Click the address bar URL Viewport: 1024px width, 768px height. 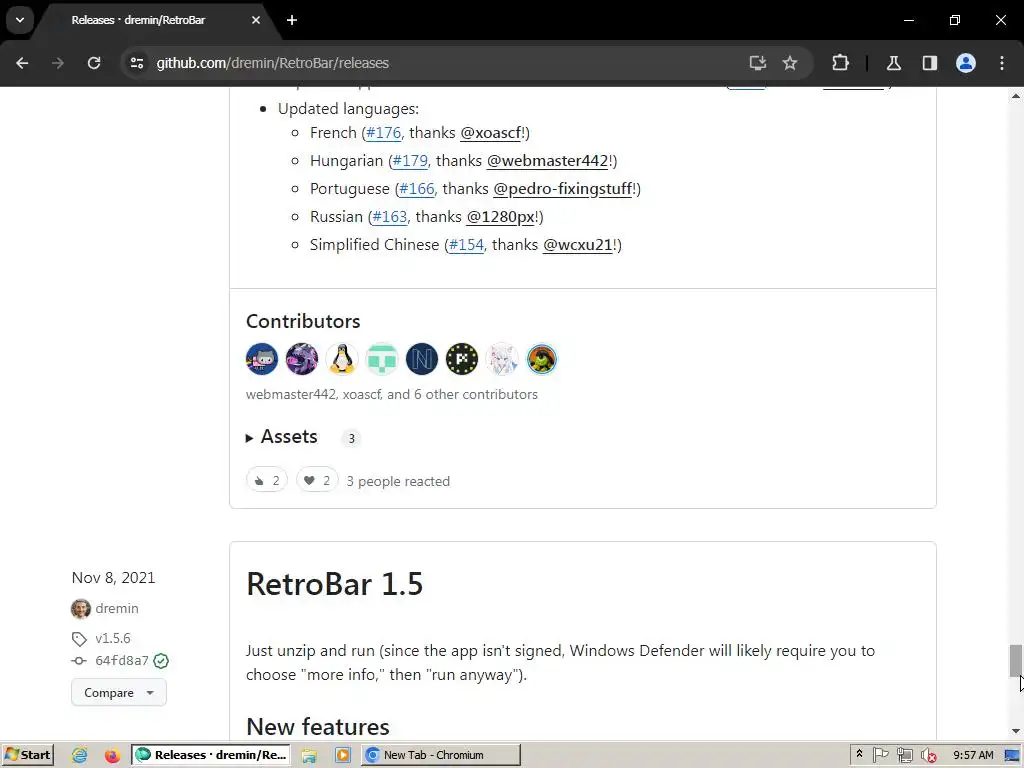tap(272, 63)
